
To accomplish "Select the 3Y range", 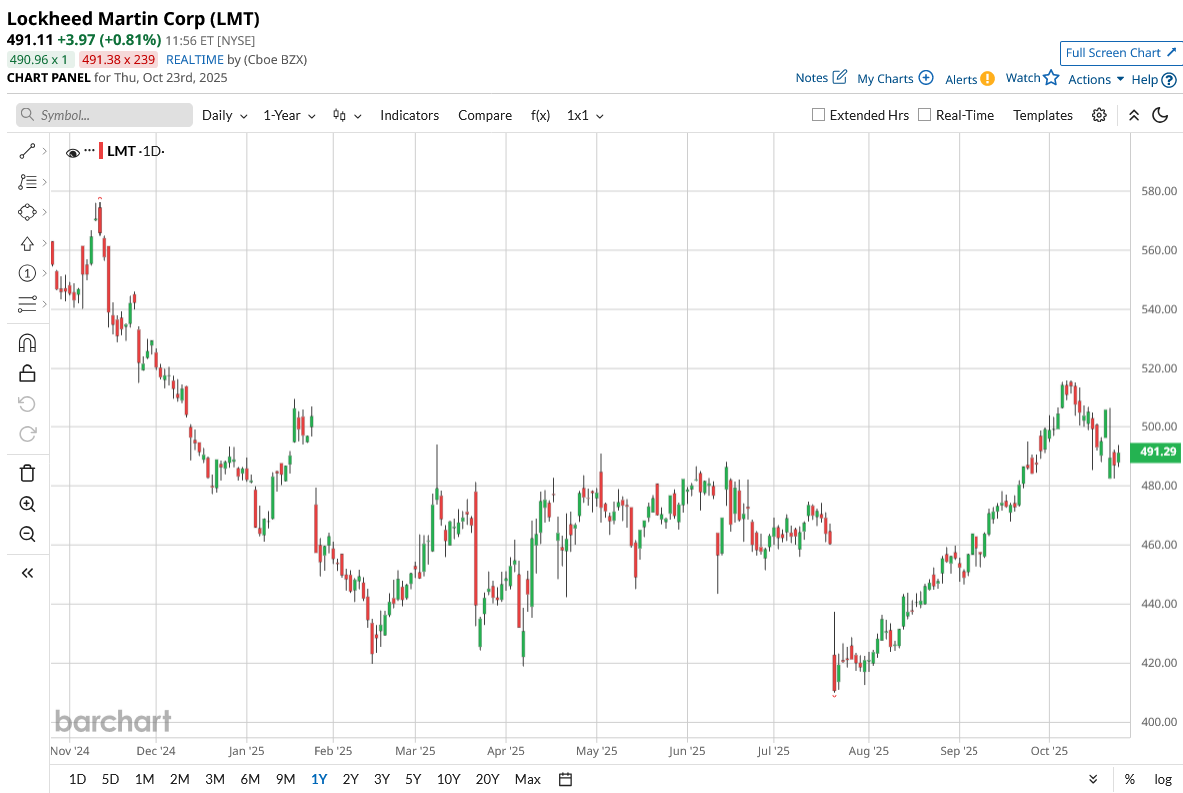I will point(382,779).
